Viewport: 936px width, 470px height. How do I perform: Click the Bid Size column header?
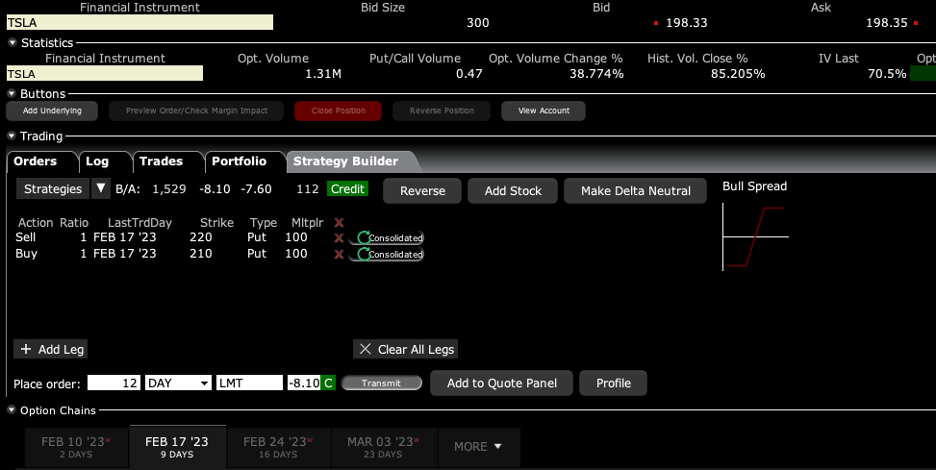pos(383,7)
